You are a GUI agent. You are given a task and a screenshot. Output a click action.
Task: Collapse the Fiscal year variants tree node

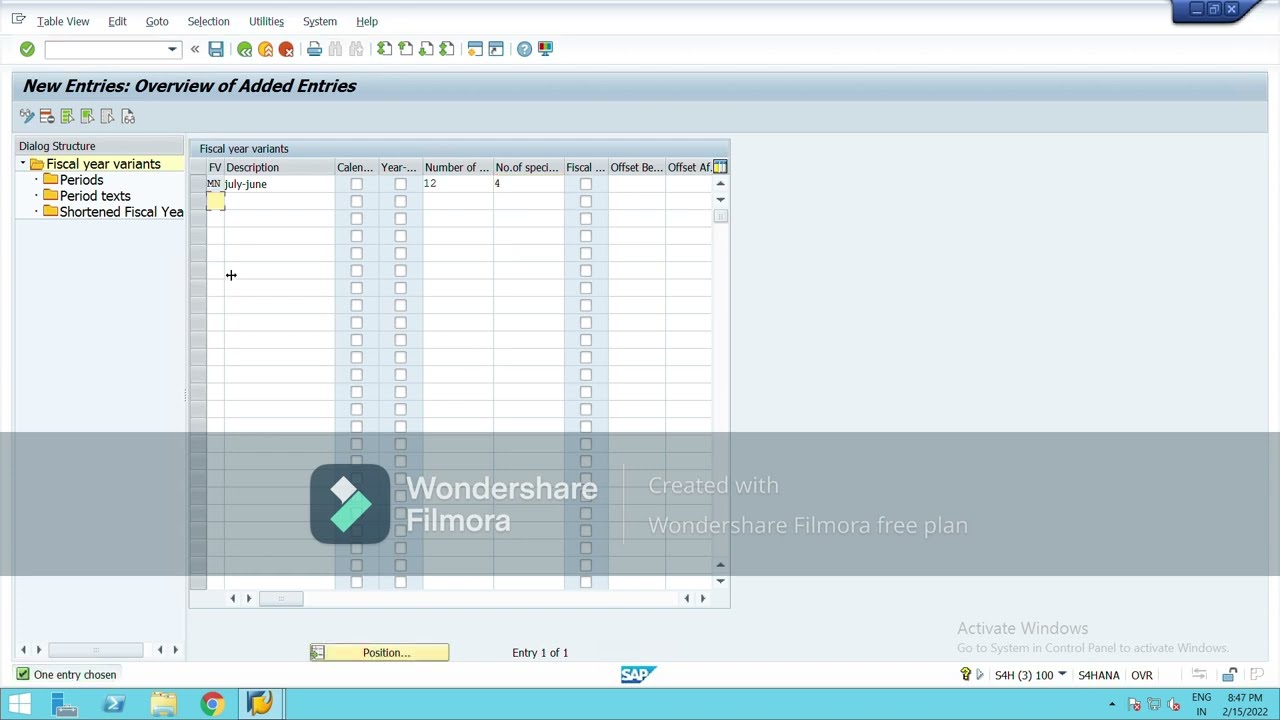[x=23, y=164]
